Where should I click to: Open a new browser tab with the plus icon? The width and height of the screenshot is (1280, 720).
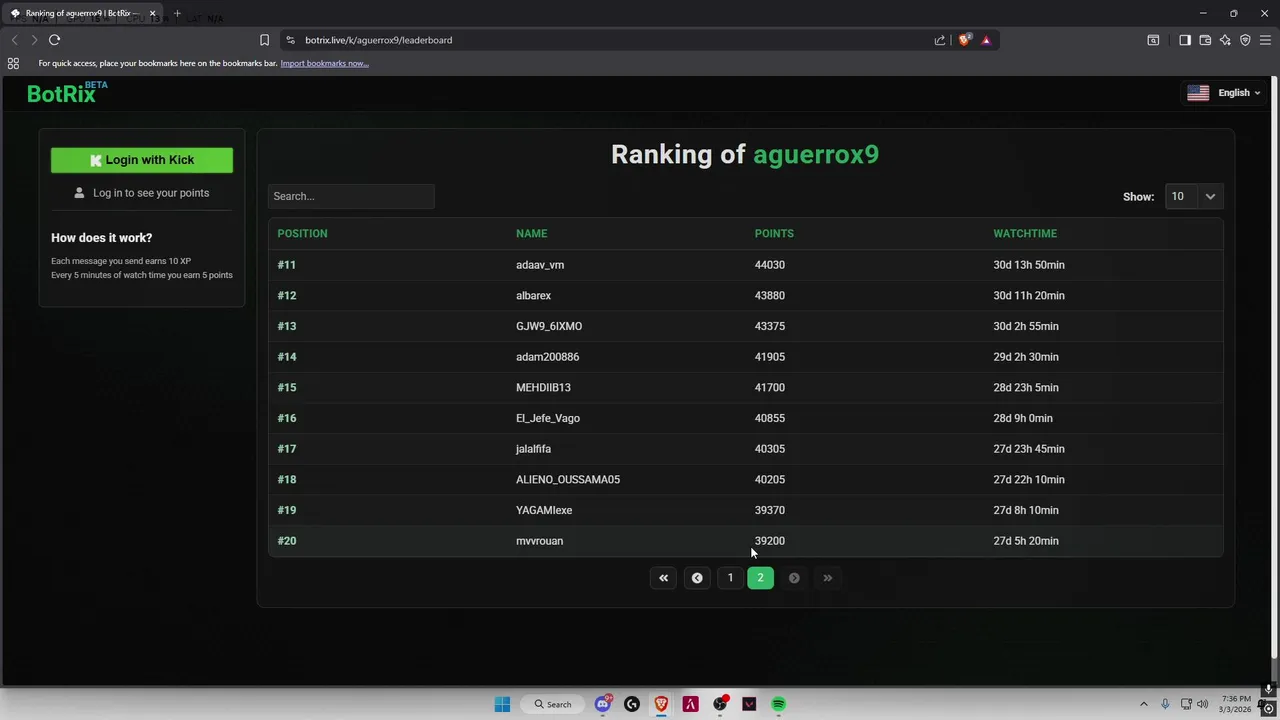click(177, 13)
